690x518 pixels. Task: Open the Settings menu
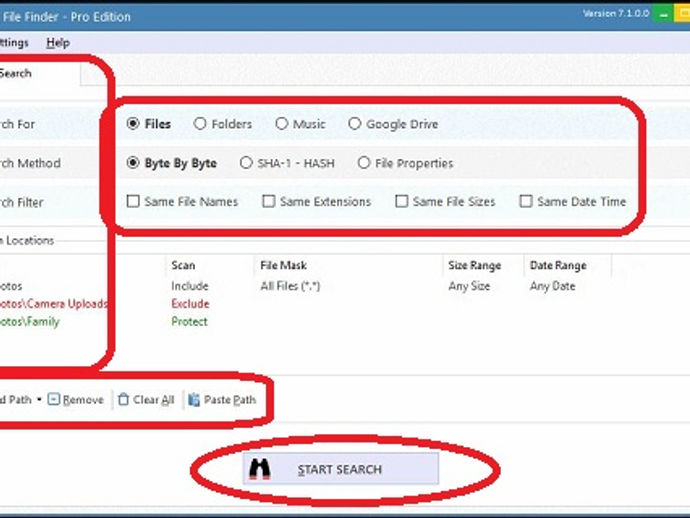coord(14,43)
